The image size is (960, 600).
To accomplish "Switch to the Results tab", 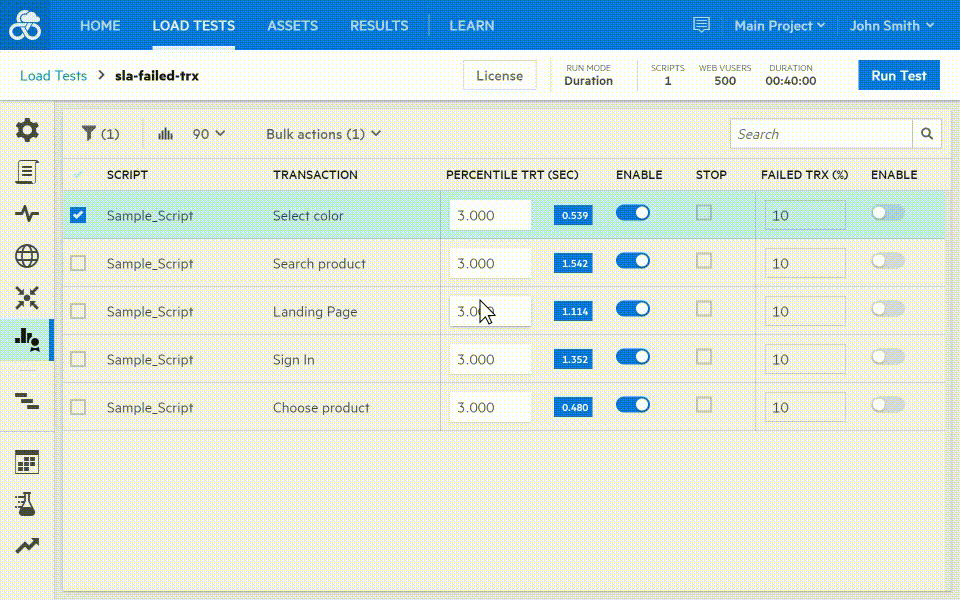I will (x=379, y=26).
